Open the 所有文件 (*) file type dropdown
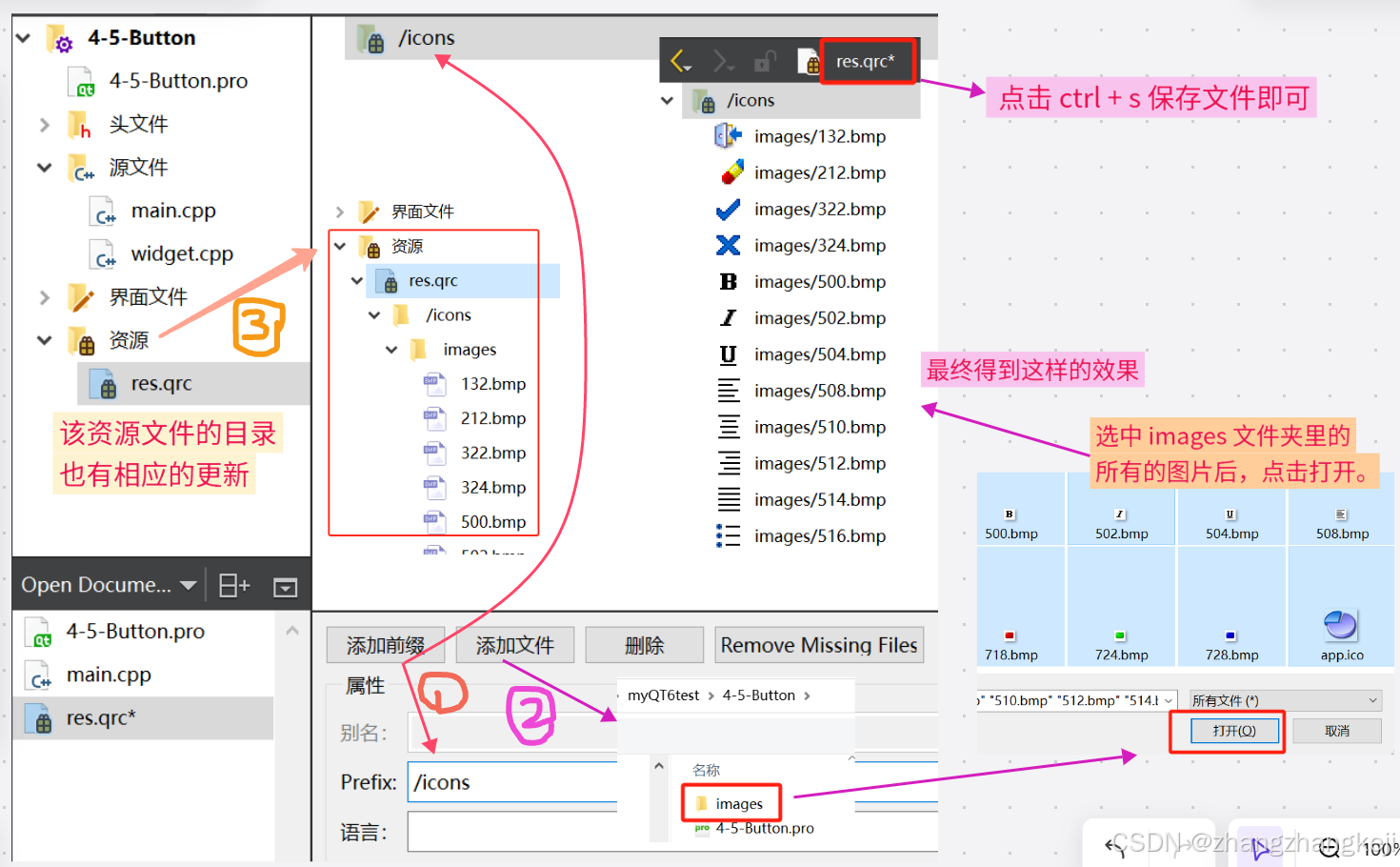This screenshot has height=867, width=1400. [1285, 700]
